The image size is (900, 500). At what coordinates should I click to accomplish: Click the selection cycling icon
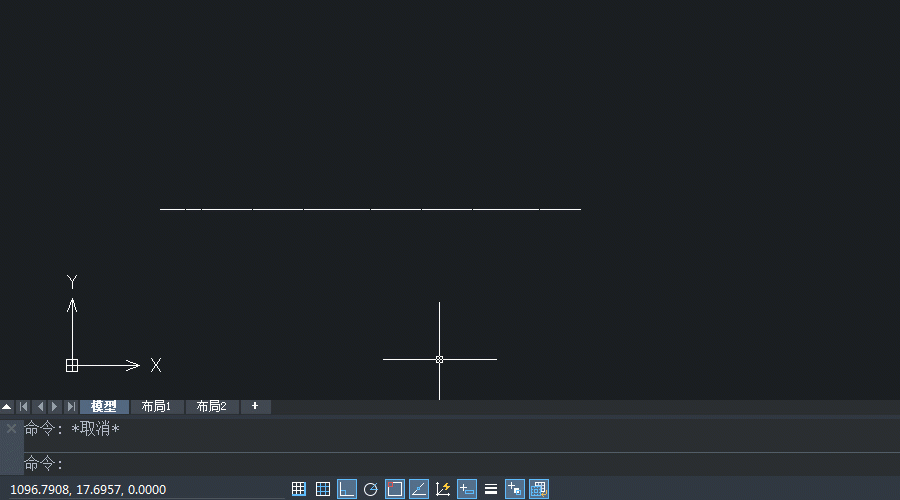[x=515, y=489]
